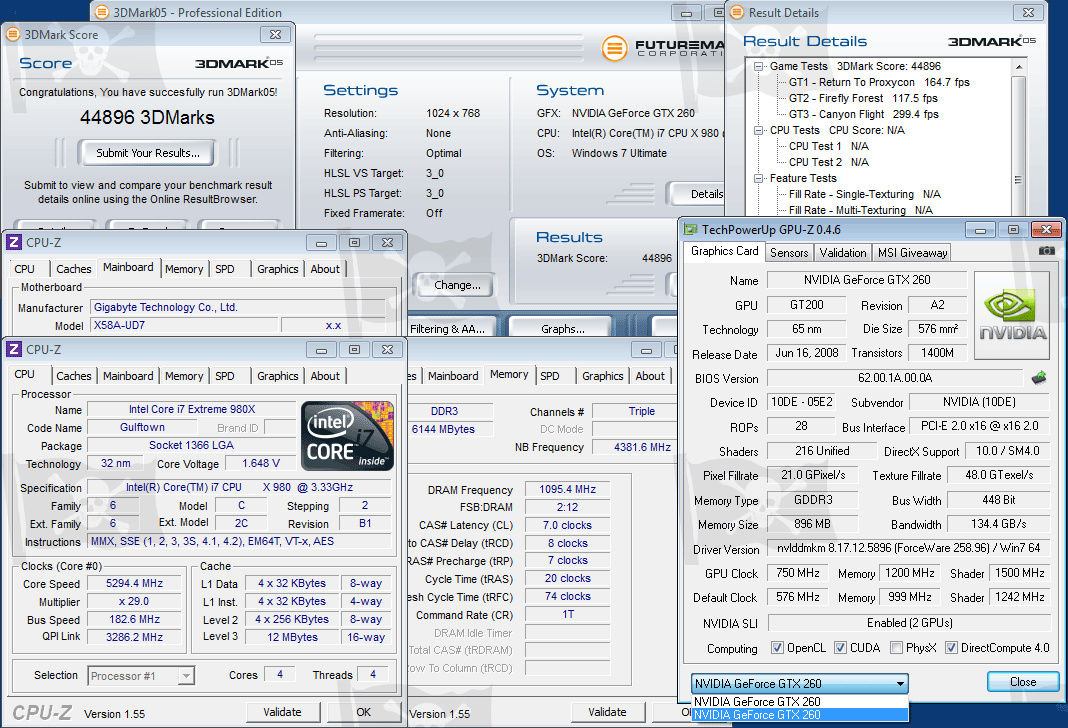The width and height of the screenshot is (1068, 728).
Task: Click OK in the CPU-Z CPU window
Action: coord(364,712)
